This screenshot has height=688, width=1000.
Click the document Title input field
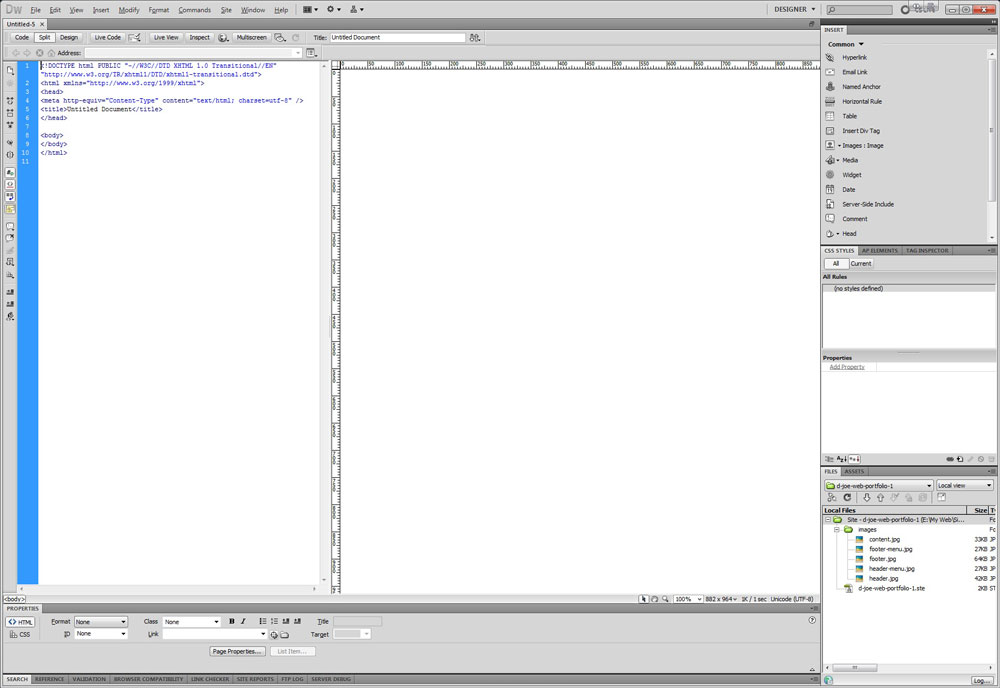397,37
